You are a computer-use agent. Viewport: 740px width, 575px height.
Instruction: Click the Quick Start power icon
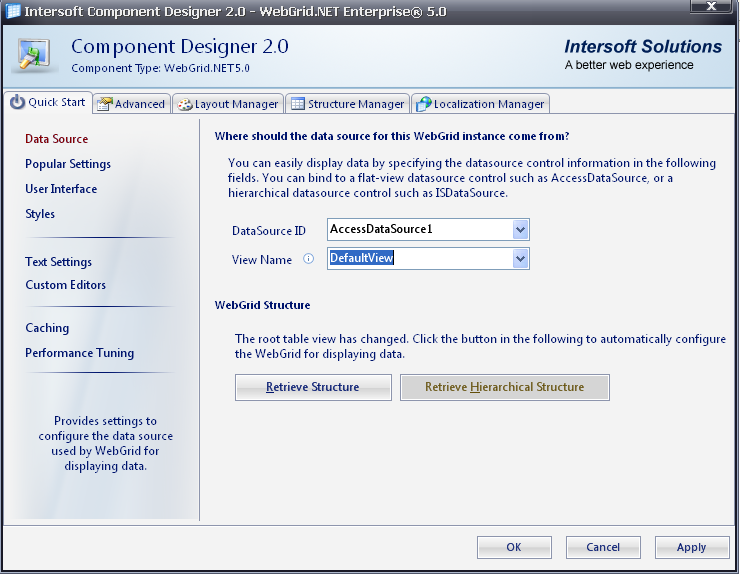17,102
